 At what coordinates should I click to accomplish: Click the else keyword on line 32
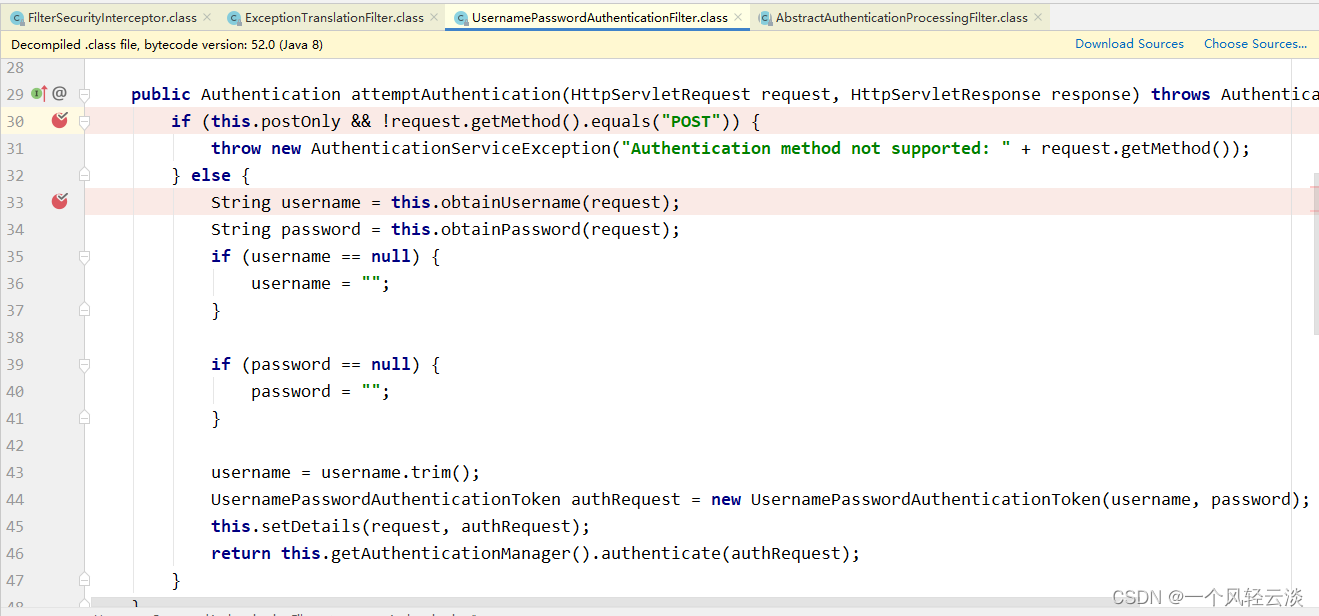(211, 175)
